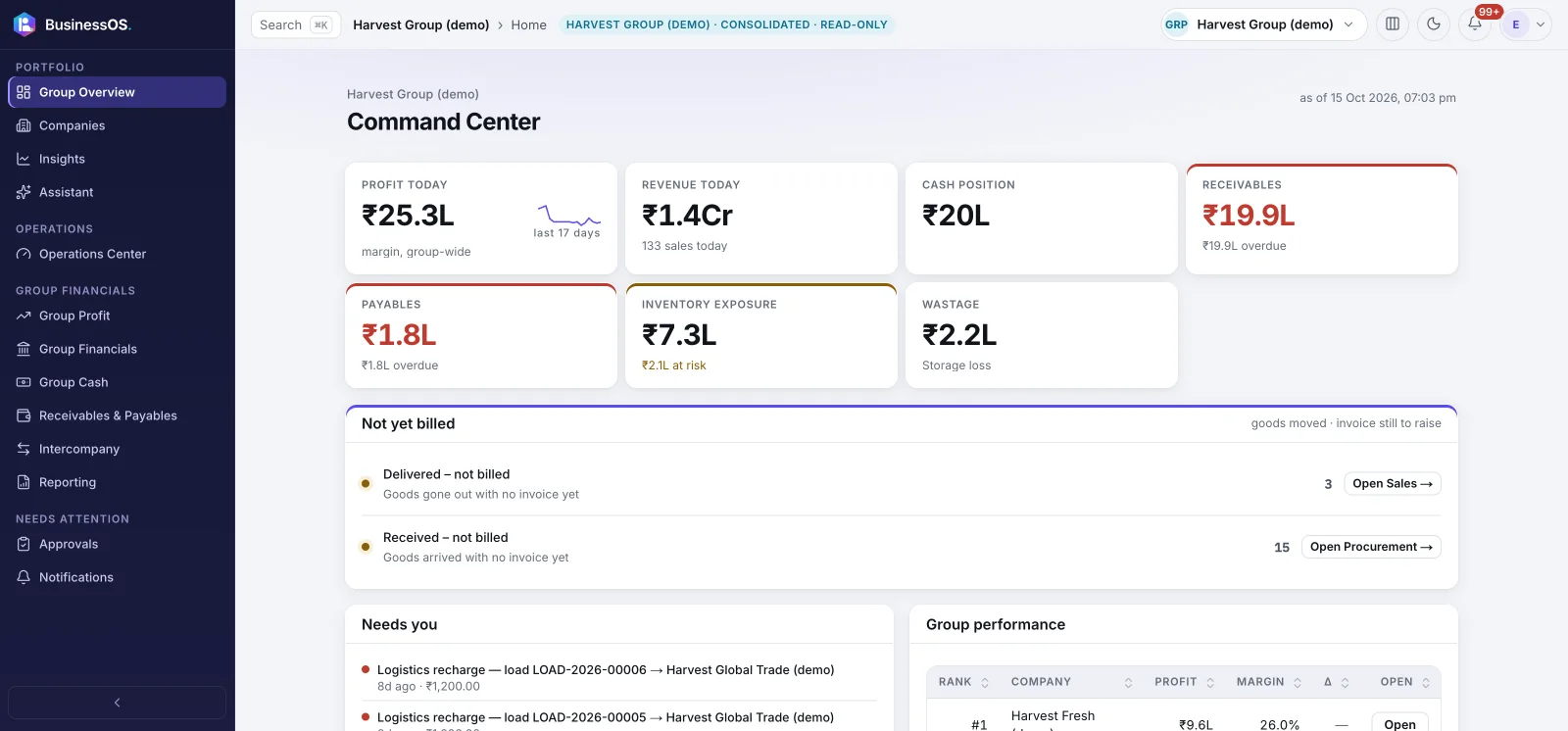Select the Delivered – not billed row
The width and height of the screenshot is (1568, 731).
point(901,484)
